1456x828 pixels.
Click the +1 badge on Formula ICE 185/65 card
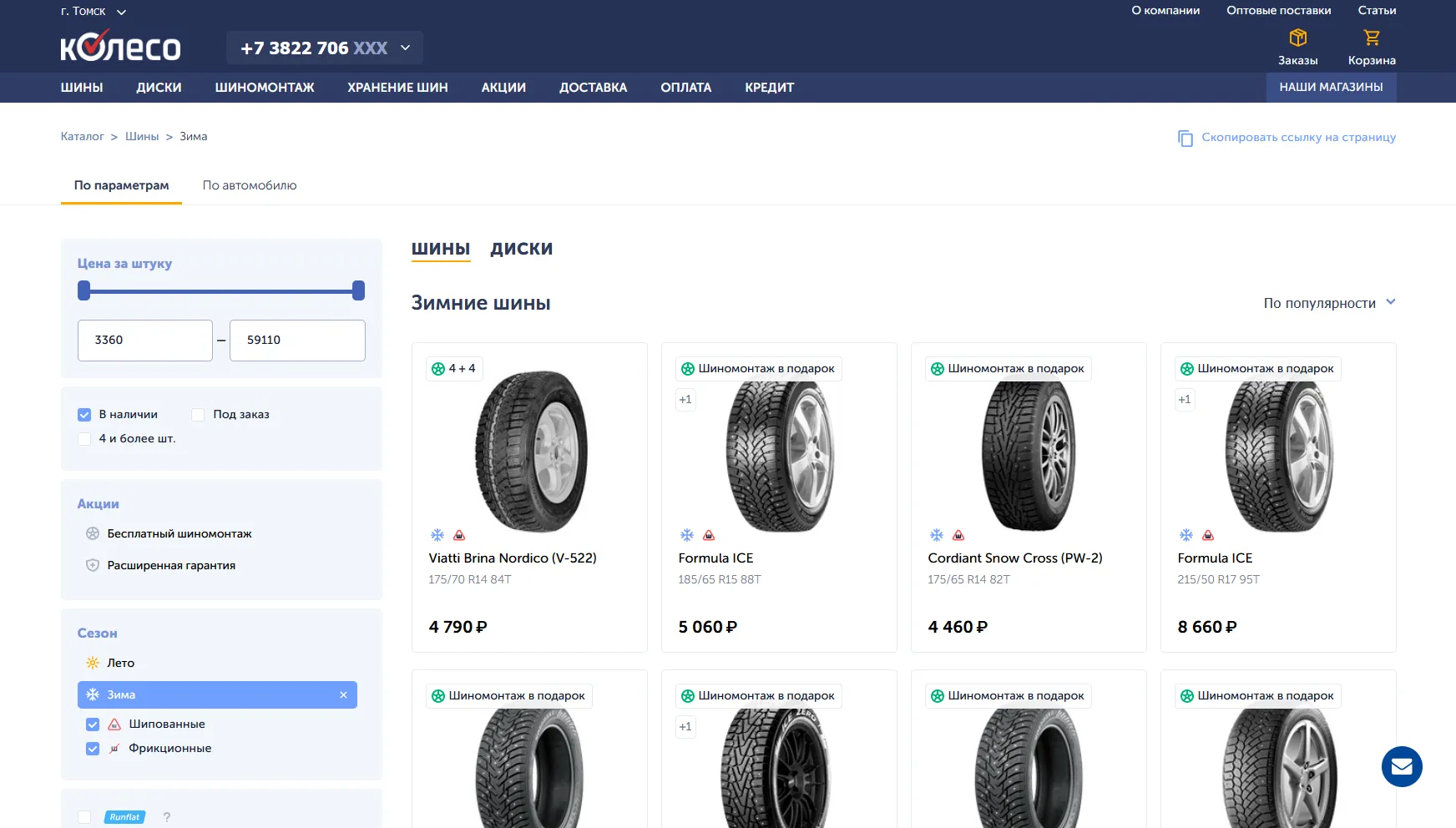click(685, 400)
